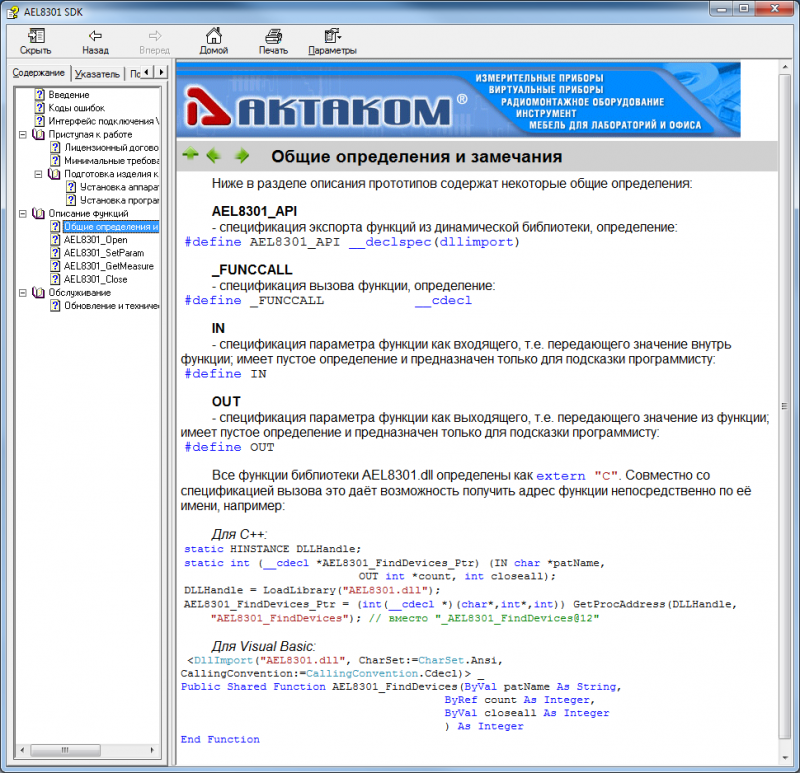Viewport: 800px width, 773px height.
Task: Click the book icon next to Подготовка изделия
Action: [54, 174]
